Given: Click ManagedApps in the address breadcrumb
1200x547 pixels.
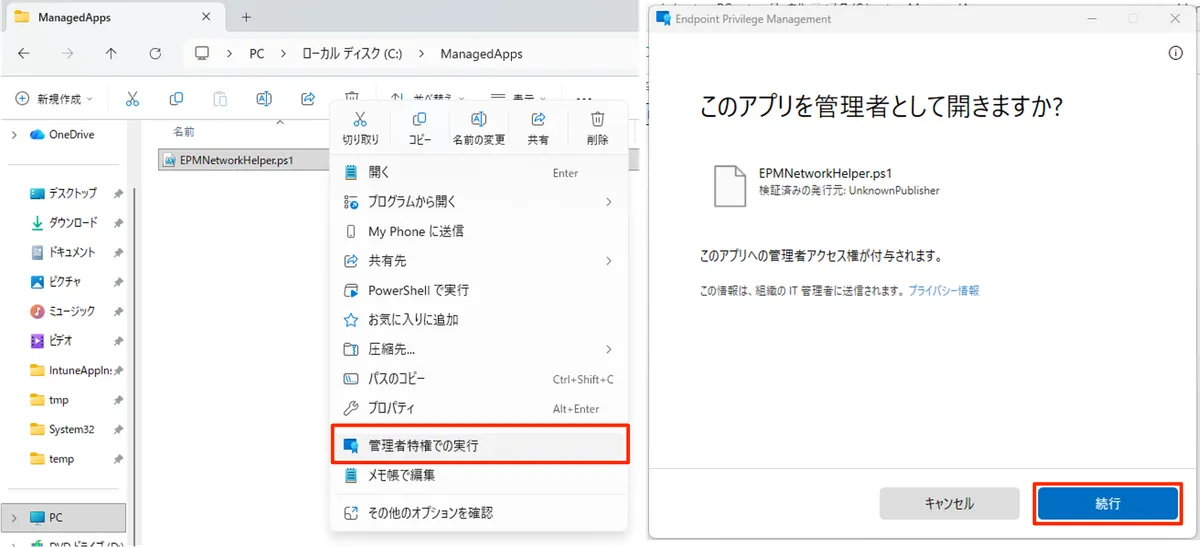Looking at the screenshot, I should (x=481, y=54).
